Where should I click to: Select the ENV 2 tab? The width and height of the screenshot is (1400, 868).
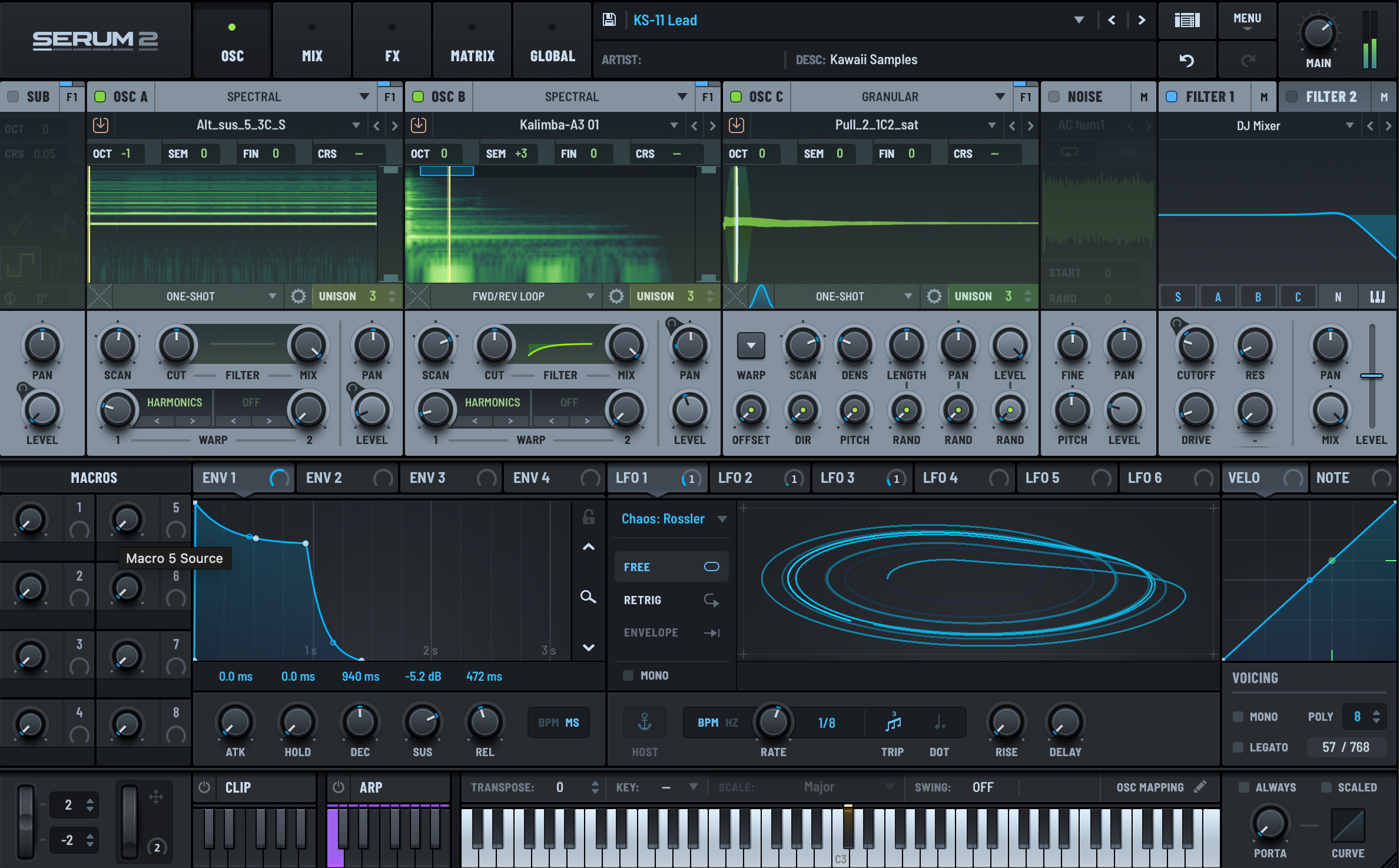pos(347,478)
